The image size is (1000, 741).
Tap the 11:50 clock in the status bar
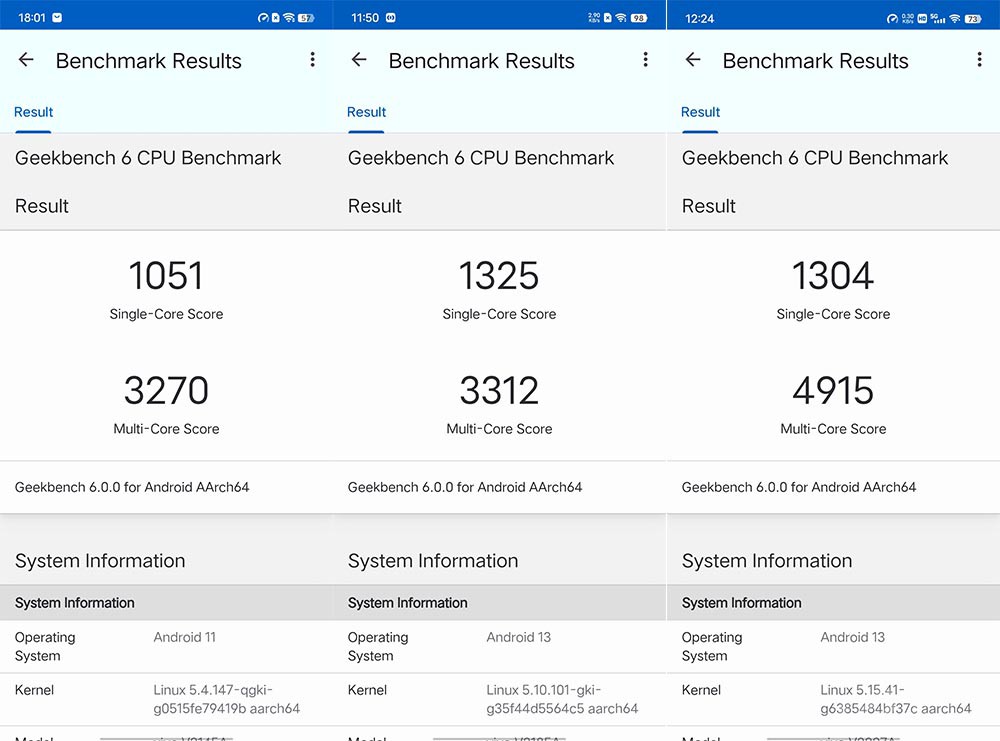pyautogui.click(x=365, y=18)
